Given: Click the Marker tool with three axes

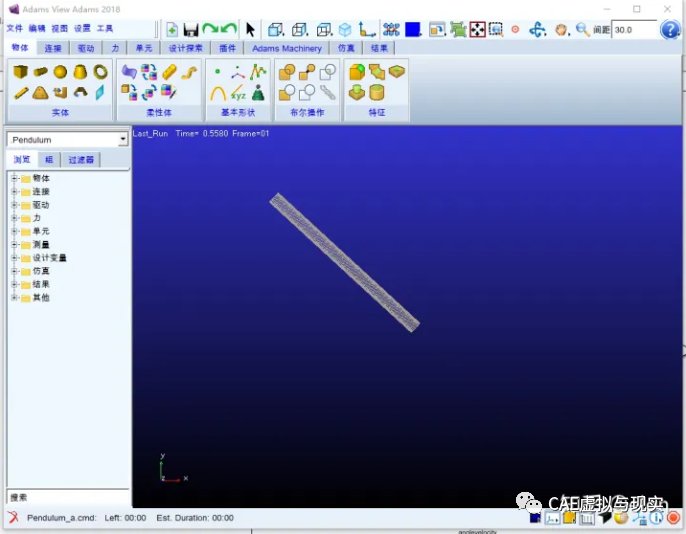Looking at the screenshot, I should coord(238,72).
